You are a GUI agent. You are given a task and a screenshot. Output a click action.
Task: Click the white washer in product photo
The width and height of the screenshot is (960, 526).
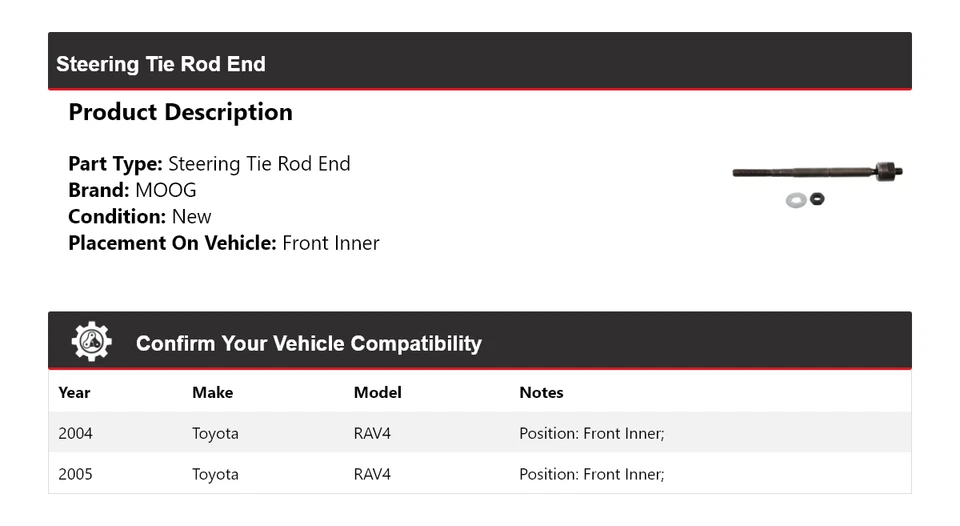pyautogui.click(x=796, y=200)
